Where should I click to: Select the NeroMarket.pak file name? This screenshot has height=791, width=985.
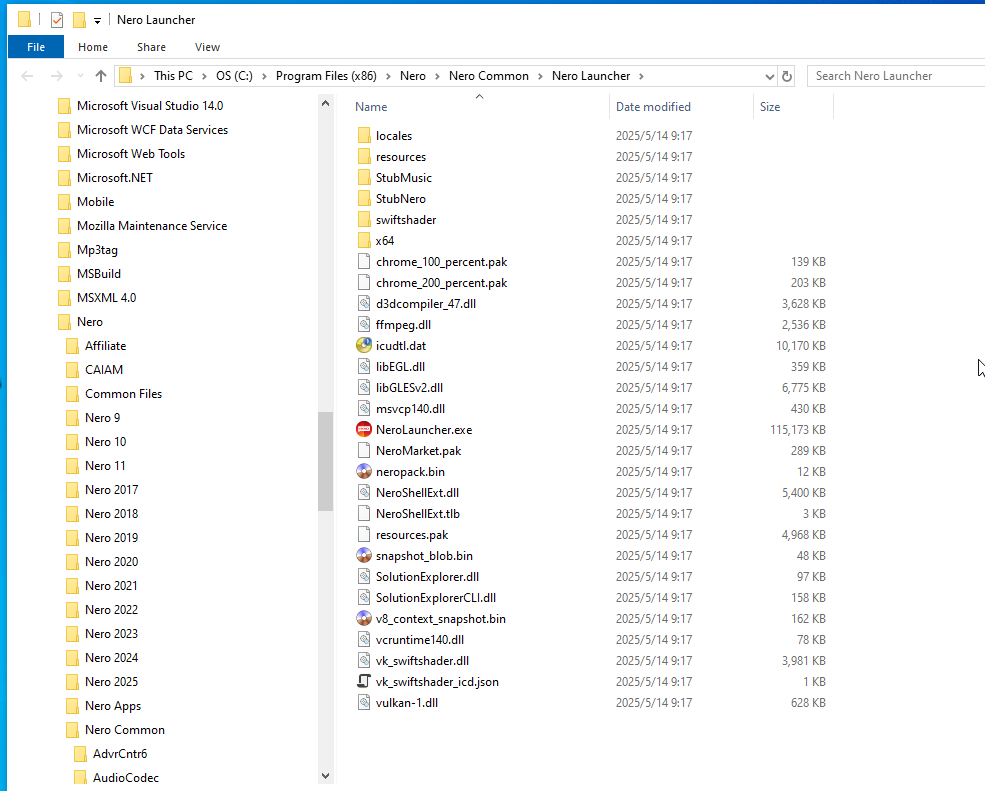(418, 450)
